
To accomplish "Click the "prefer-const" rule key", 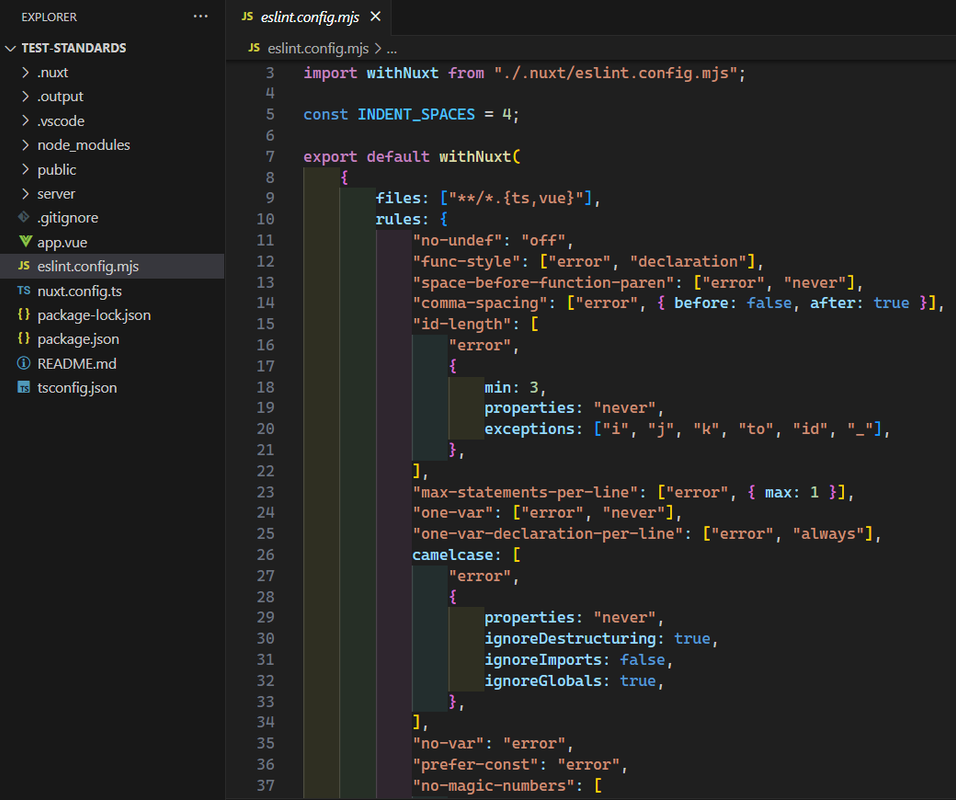I will [476, 765].
